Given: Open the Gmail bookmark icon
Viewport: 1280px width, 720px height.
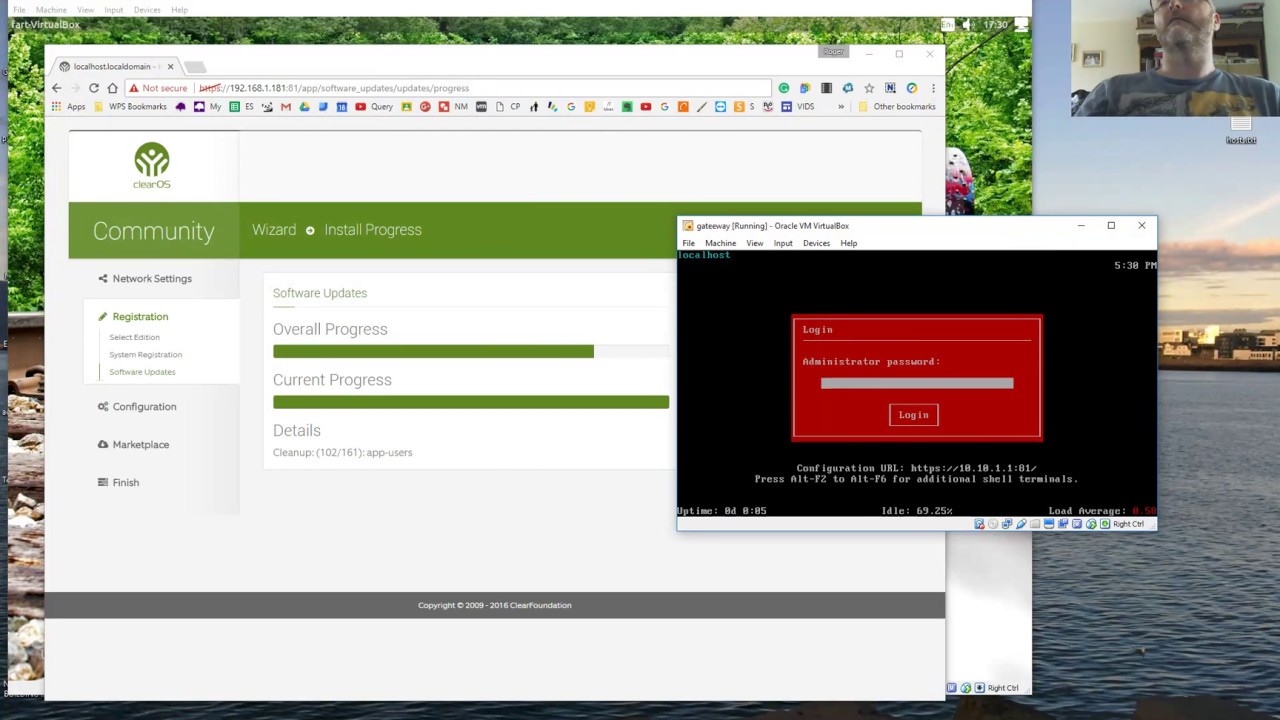Looking at the screenshot, I should click(285, 107).
